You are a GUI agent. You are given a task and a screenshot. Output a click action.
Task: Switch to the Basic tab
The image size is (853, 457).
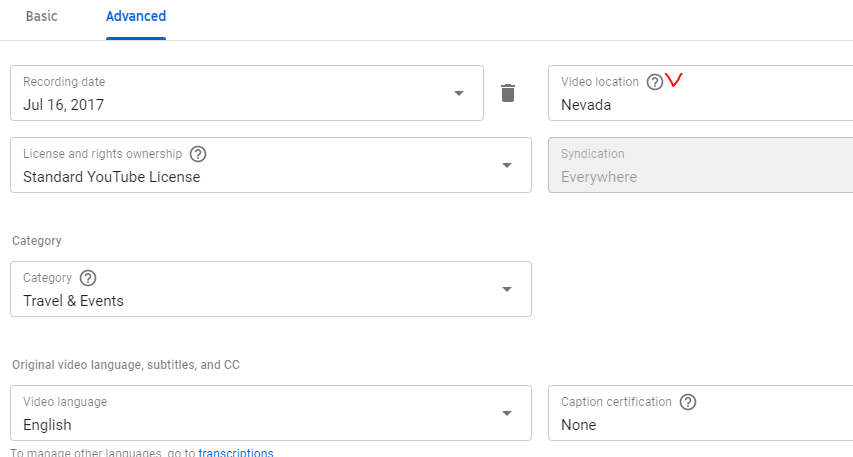point(41,16)
